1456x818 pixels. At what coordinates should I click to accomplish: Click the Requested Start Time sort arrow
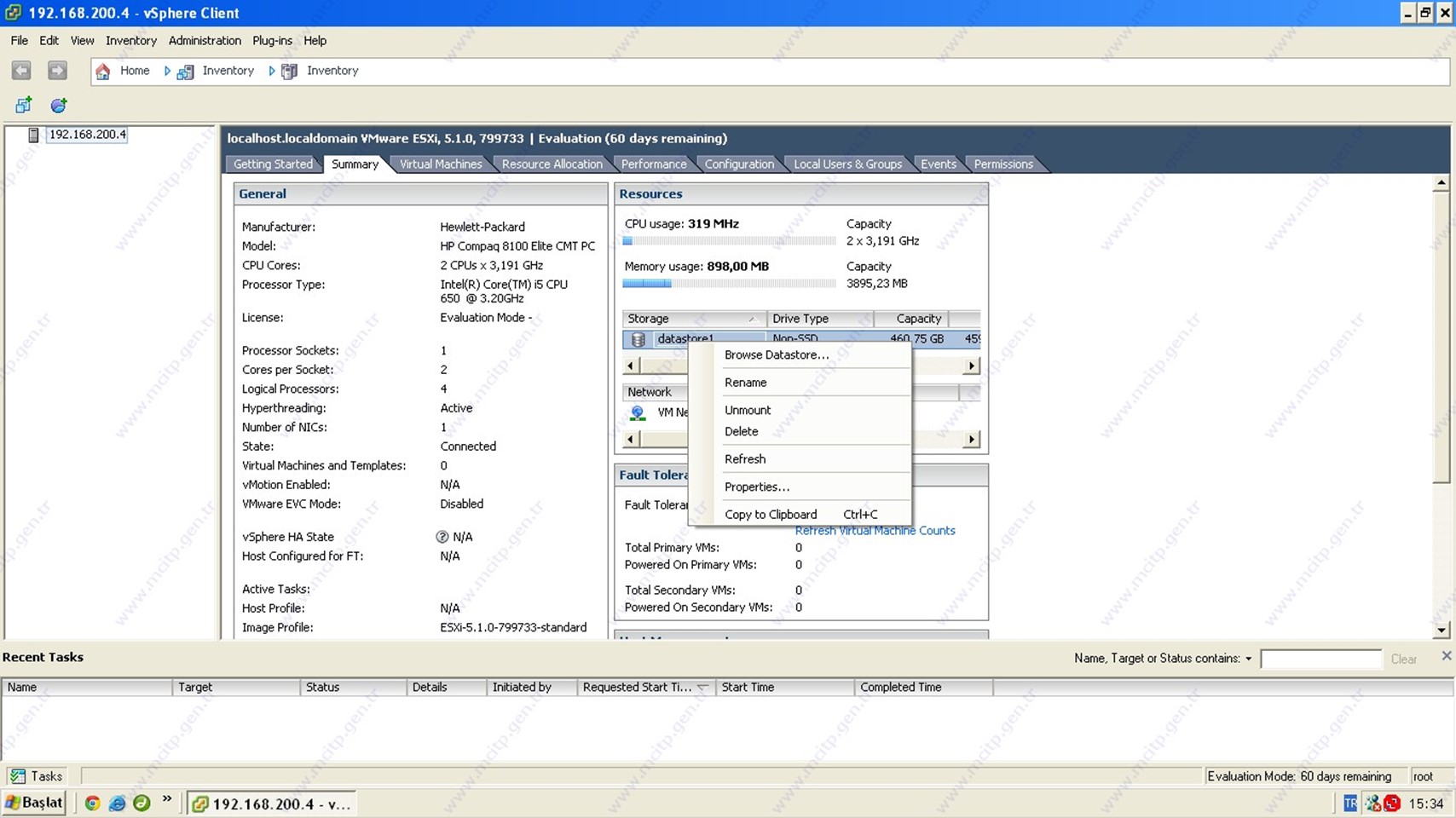(x=702, y=688)
